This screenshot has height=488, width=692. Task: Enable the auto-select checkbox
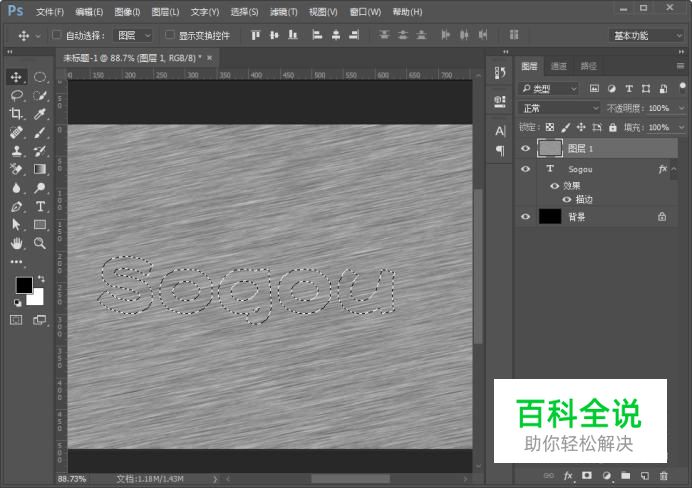click(56, 34)
